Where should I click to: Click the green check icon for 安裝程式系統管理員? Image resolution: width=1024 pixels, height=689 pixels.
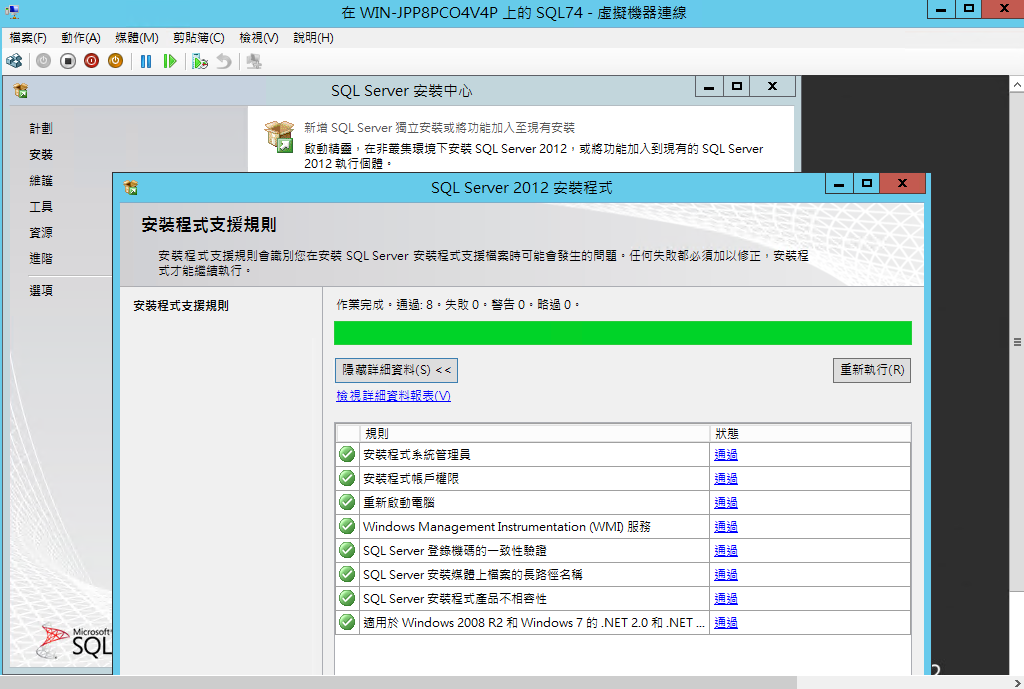click(x=347, y=454)
